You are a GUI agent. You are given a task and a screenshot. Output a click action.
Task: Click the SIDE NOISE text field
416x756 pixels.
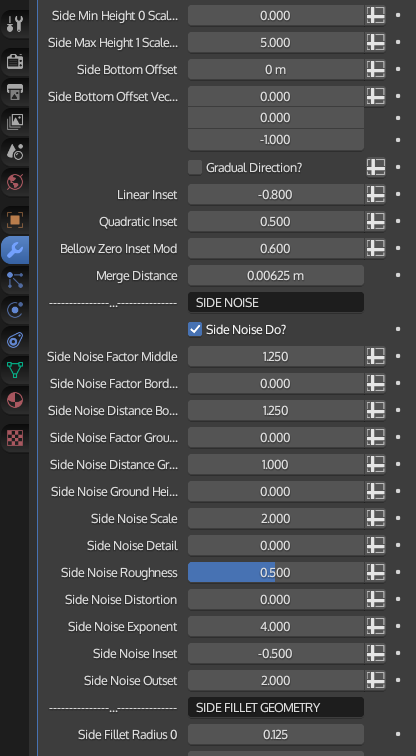click(276, 303)
